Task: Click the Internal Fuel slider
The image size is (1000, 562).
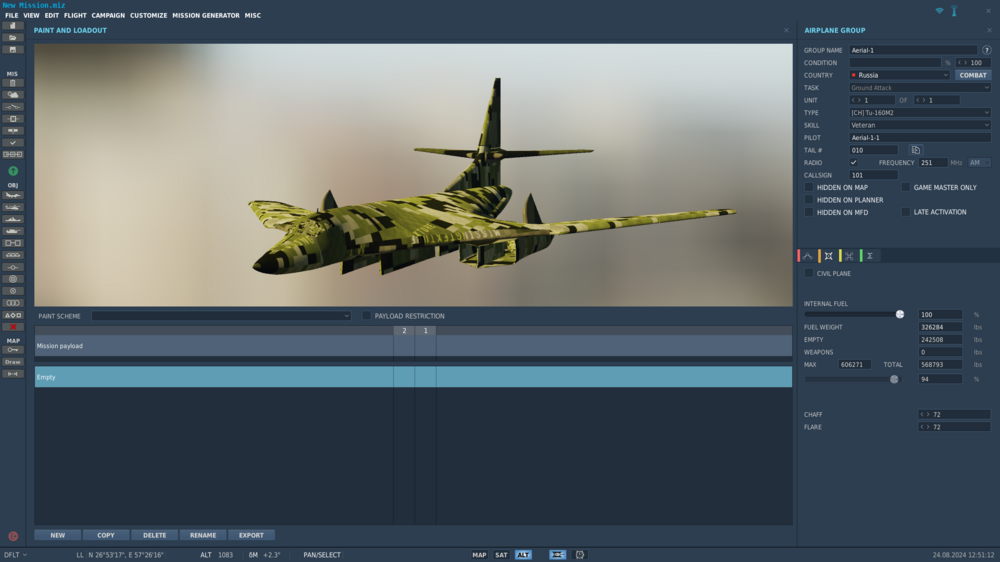Action: (854, 314)
